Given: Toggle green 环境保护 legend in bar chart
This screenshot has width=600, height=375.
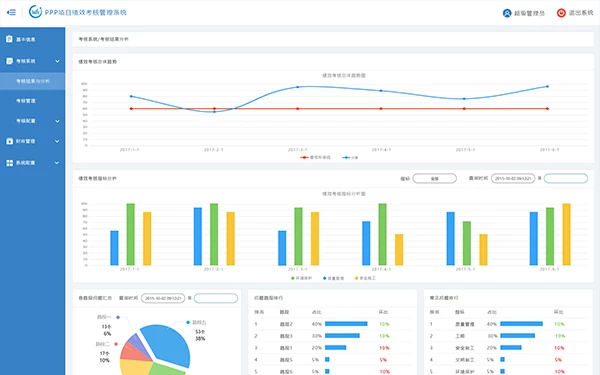Looking at the screenshot, I should point(302,278).
